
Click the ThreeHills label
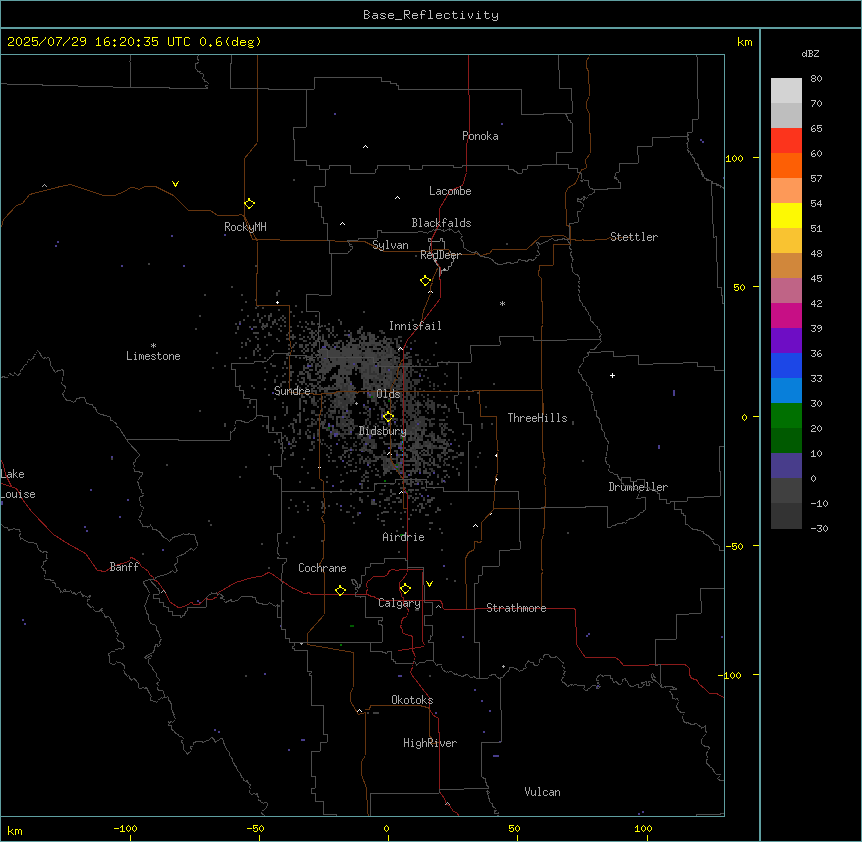(537, 418)
